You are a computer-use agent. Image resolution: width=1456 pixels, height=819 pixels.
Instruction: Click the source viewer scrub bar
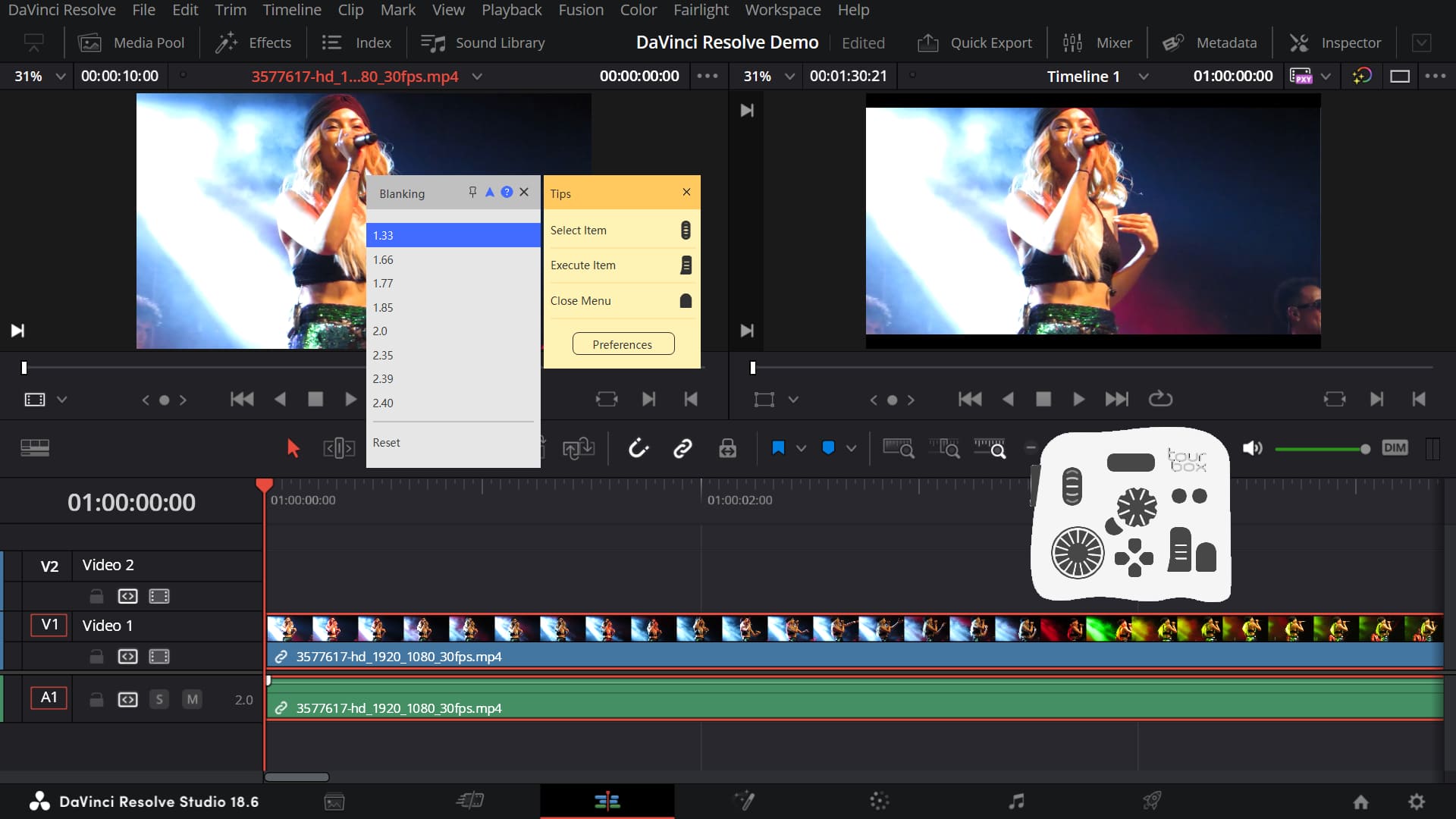[x=364, y=368]
